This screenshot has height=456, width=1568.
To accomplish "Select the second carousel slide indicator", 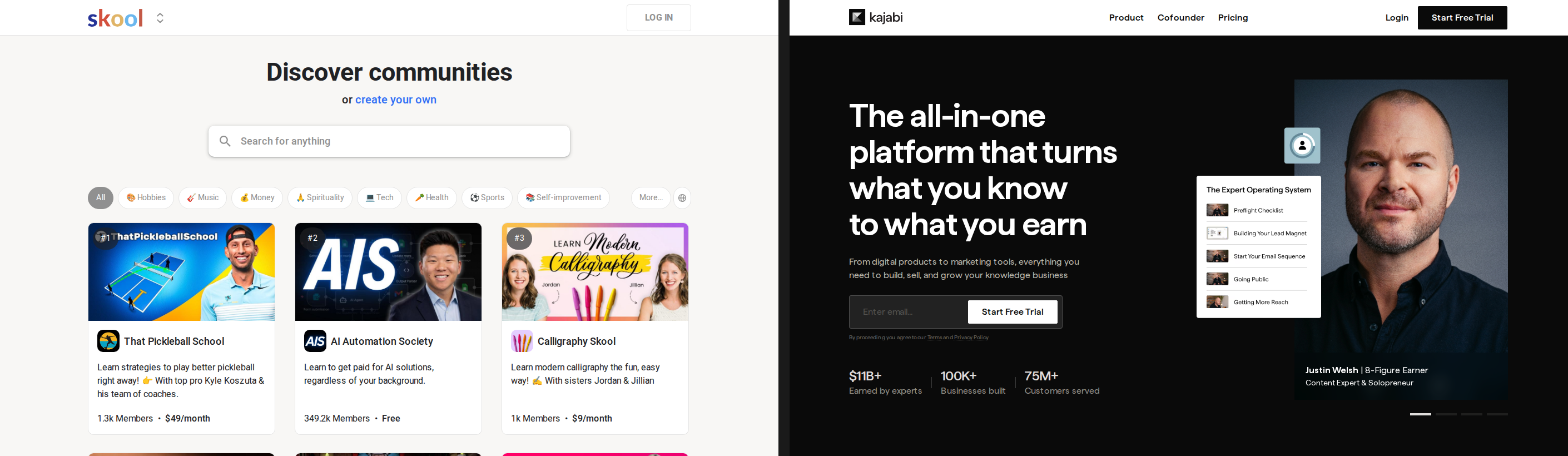I will click(1446, 414).
